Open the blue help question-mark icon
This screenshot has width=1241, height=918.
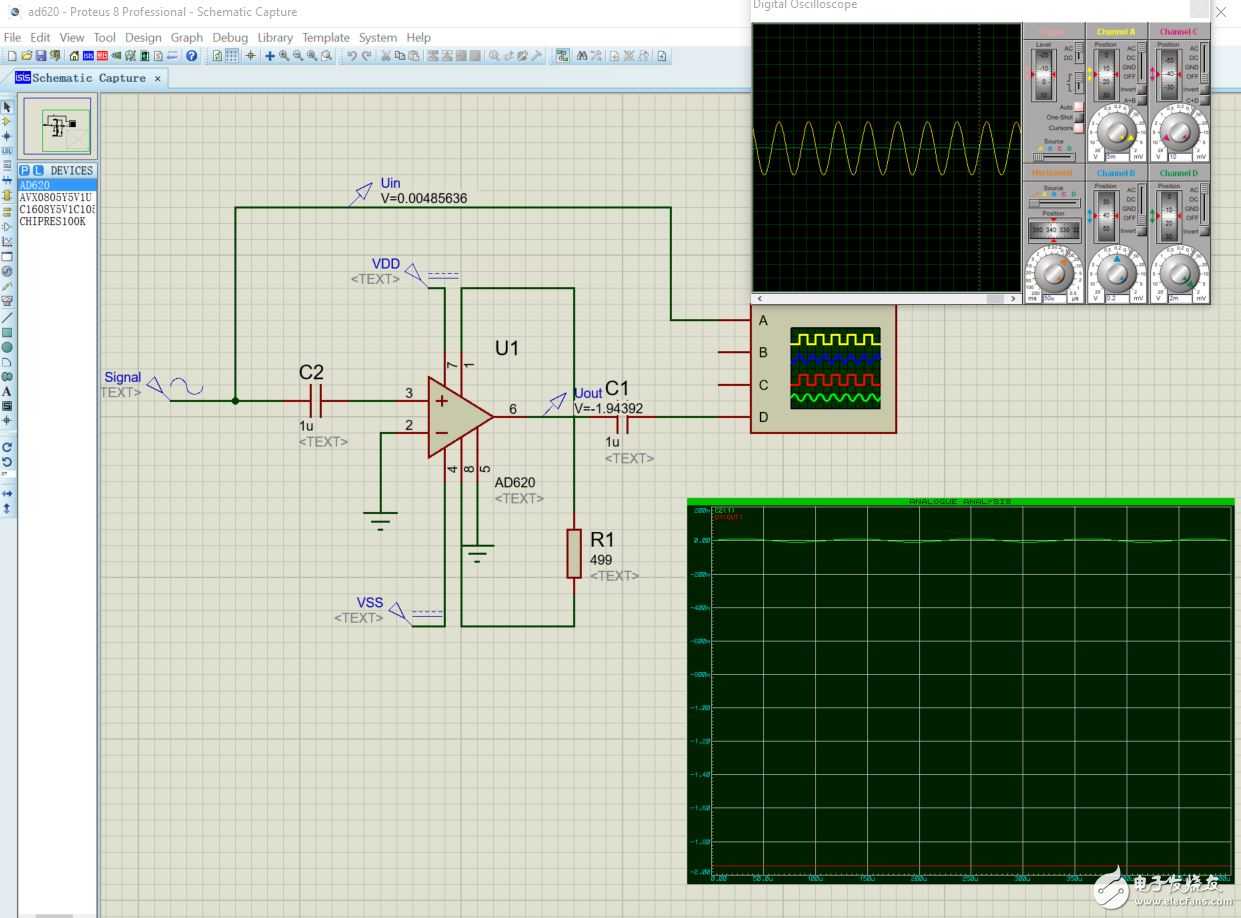tap(191, 56)
